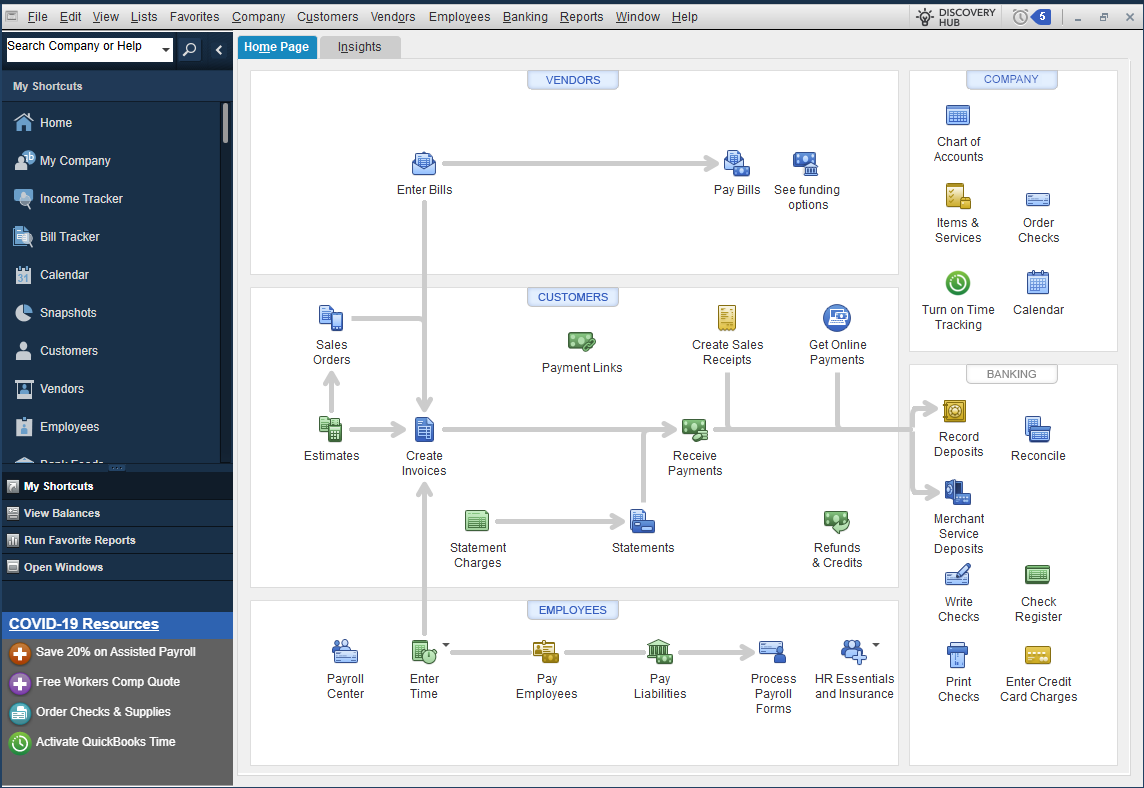Screen dimensions: 1144x788
Task: Open the Enter Bills icon
Action: [424, 164]
